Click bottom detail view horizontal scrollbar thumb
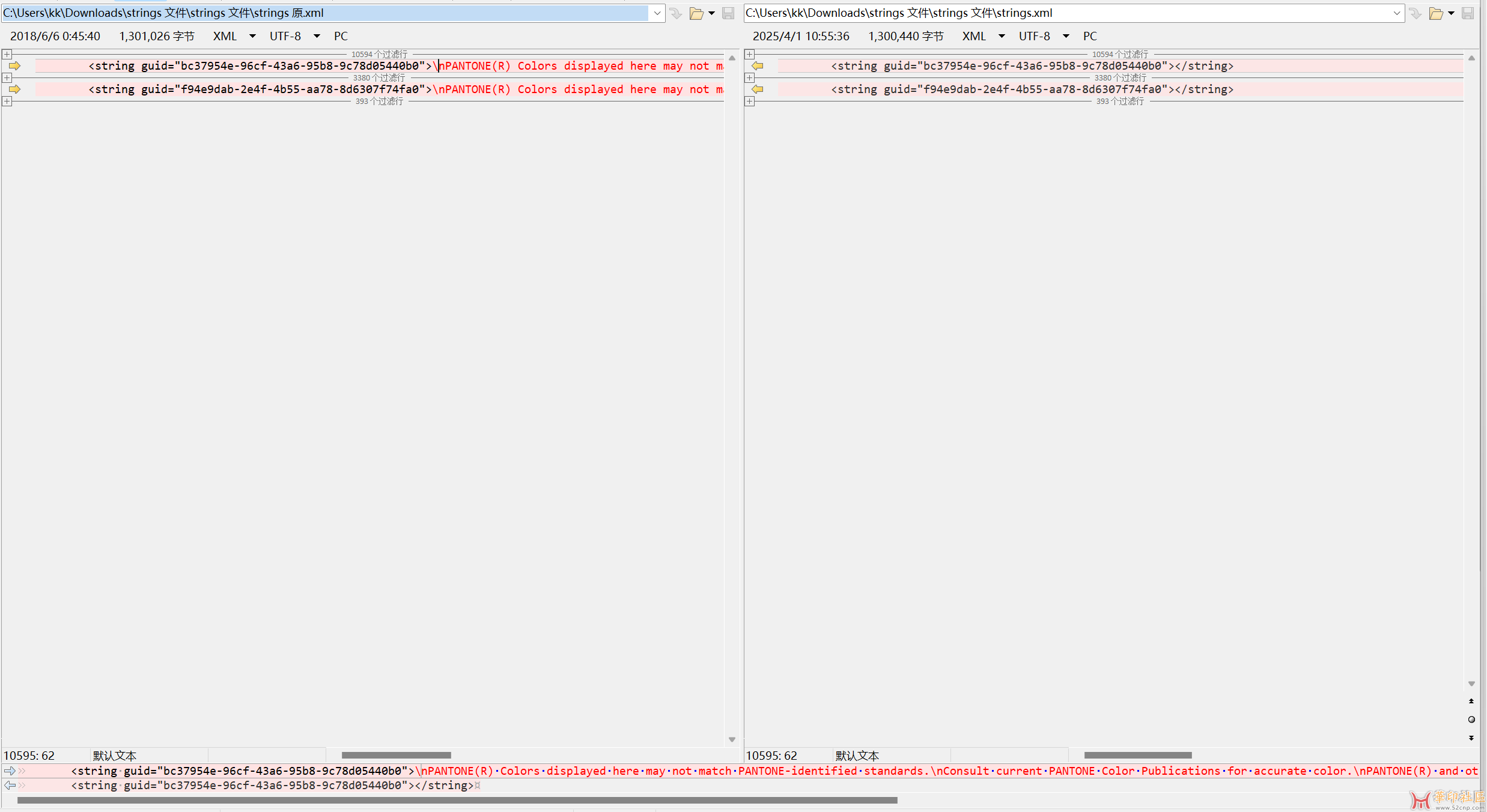Screen dimensions: 1487x812 (457, 800)
